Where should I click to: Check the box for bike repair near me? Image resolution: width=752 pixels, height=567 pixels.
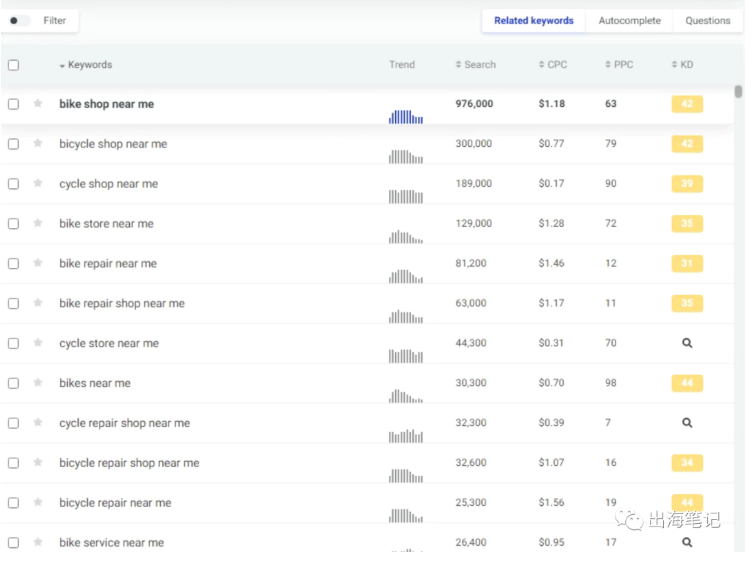13,263
